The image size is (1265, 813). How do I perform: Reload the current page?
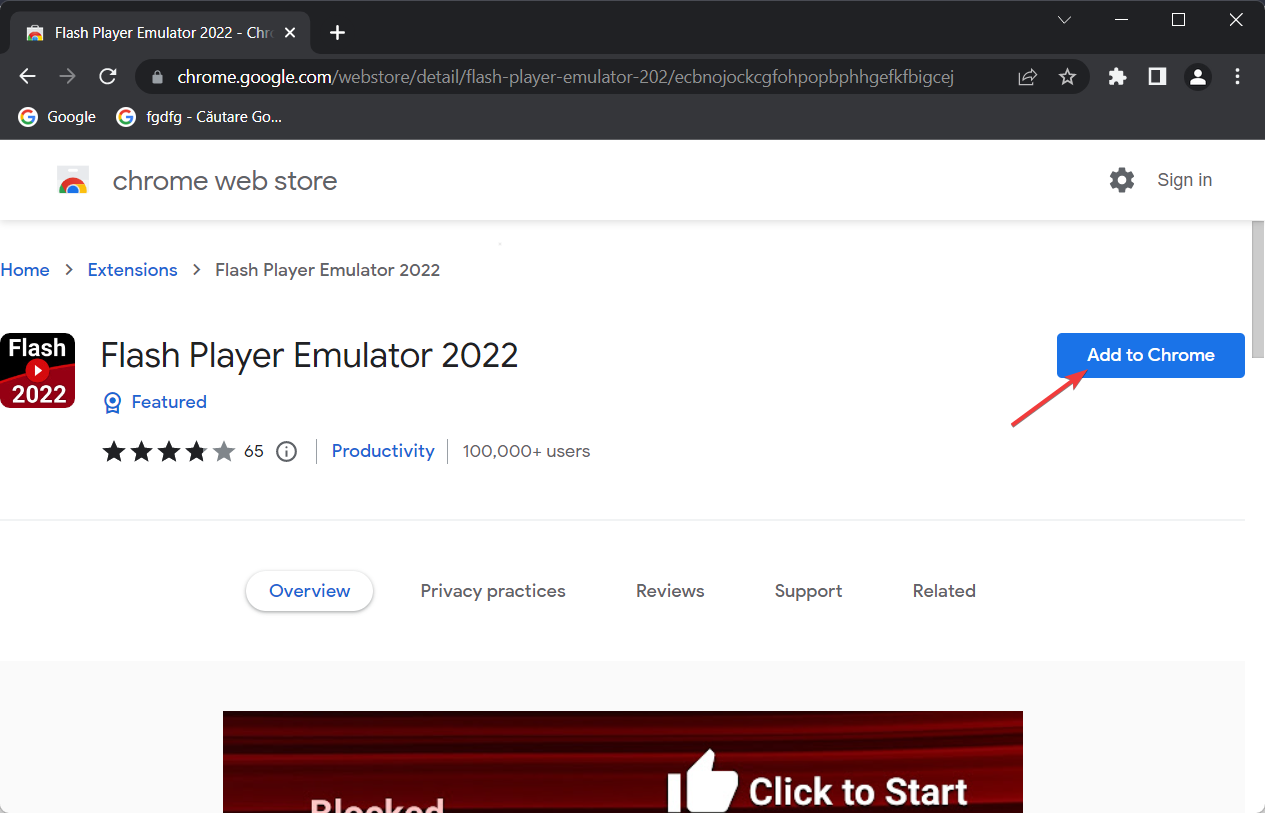[108, 77]
